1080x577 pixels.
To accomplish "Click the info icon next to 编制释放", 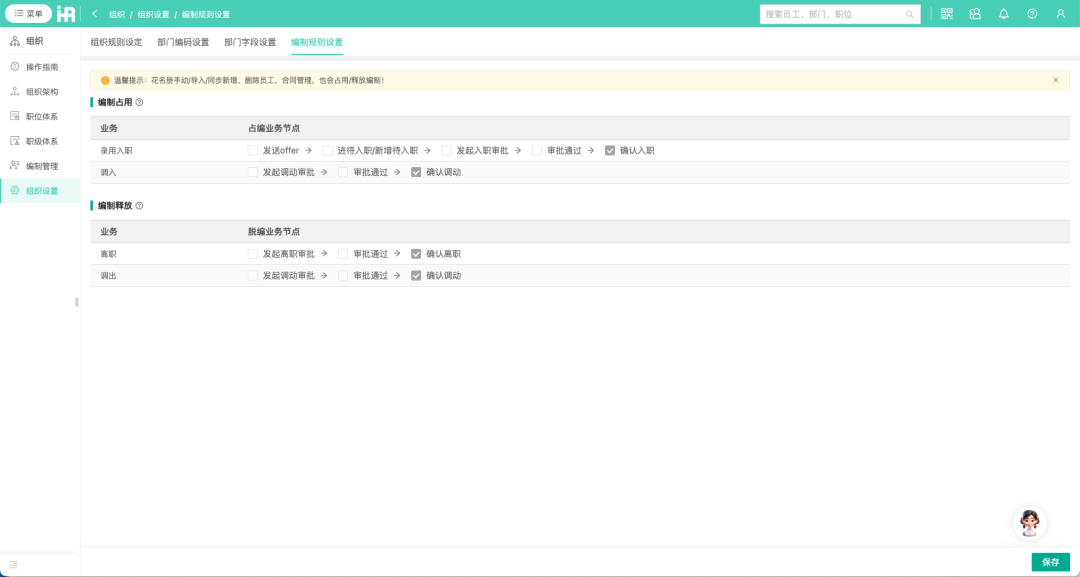I will [x=139, y=206].
